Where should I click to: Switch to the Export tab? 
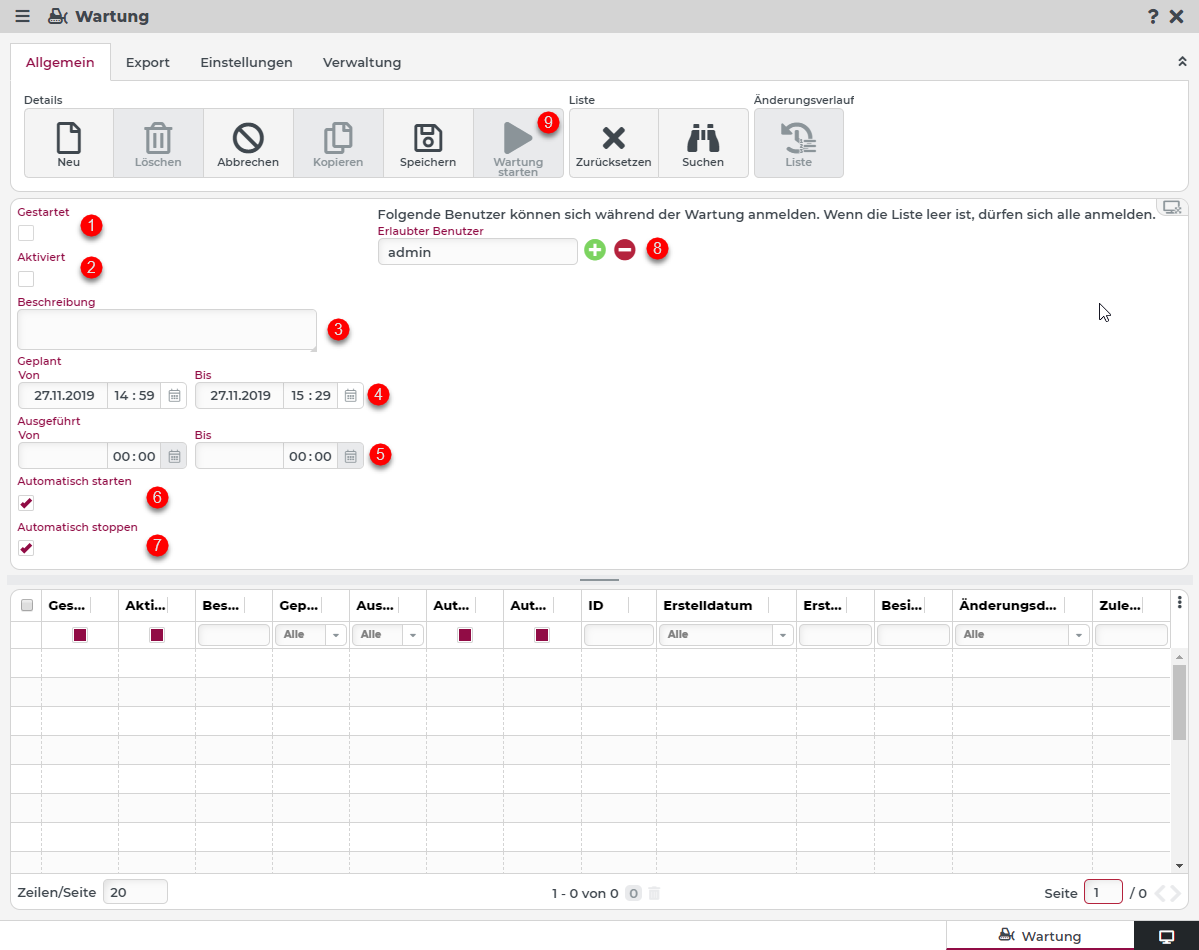[x=147, y=62]
